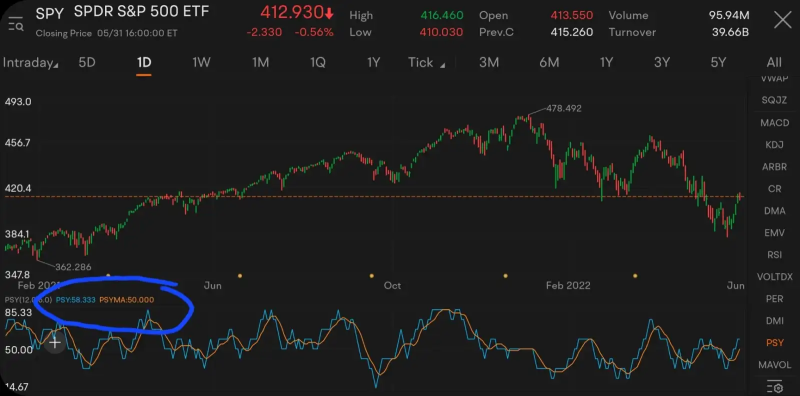Enable the DMA indicator
The width and height of the screenshot is (800, 396).
coord(774,211)
